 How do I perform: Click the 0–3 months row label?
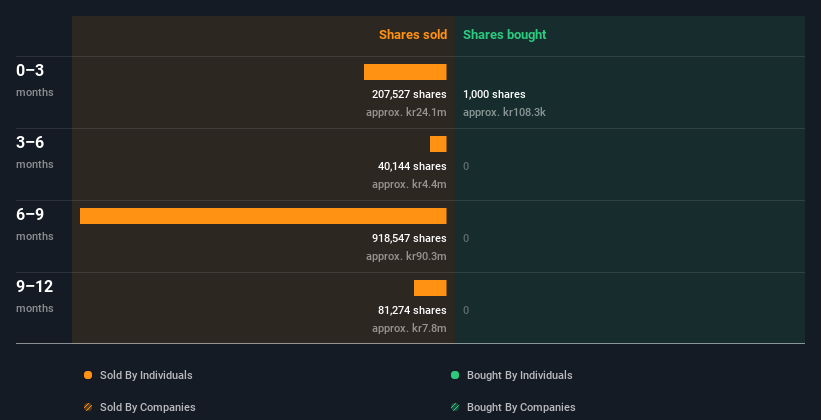pos(35,80)
